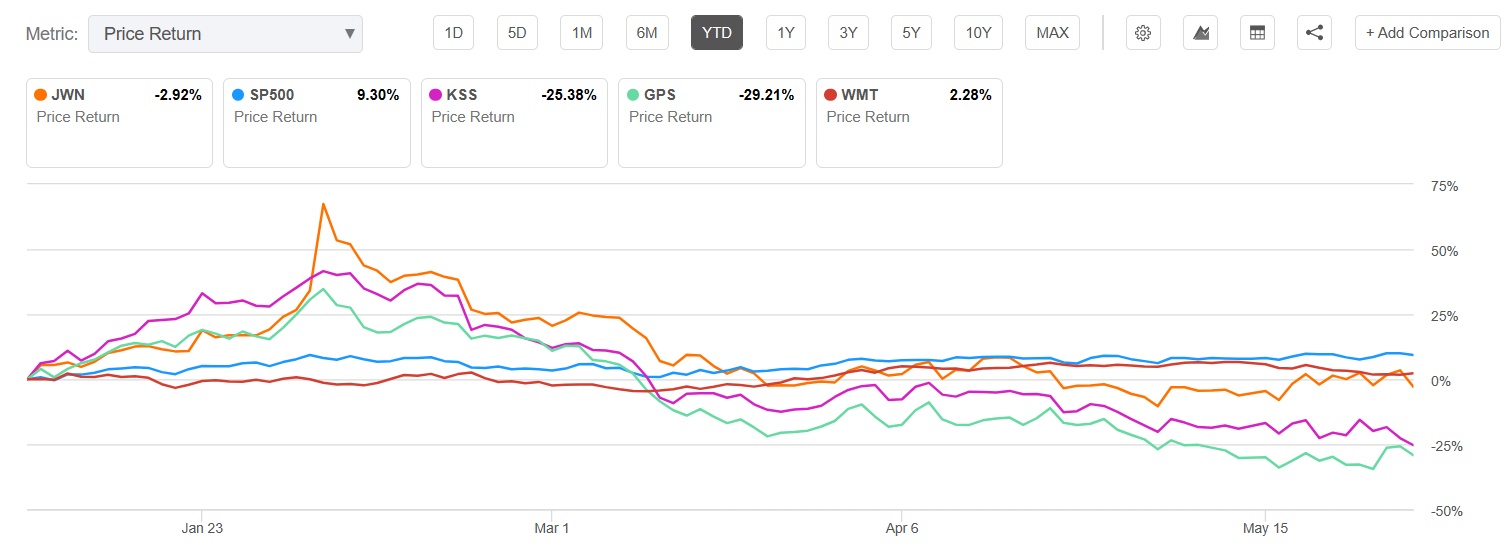Image resolution: width=1511 pixels, height=555 pixels.
Task: Click the share chart icon
Action: [x=1314, y=33]
